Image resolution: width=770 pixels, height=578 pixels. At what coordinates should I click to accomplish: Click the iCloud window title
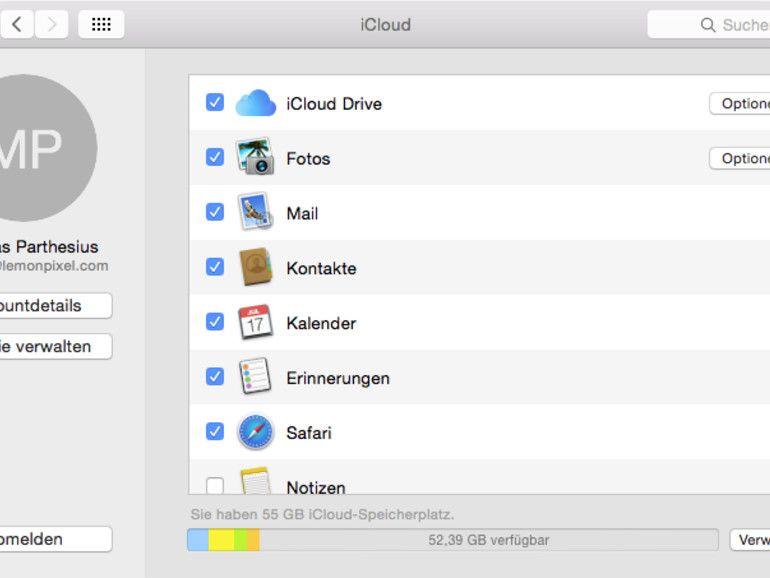point(385,25)
